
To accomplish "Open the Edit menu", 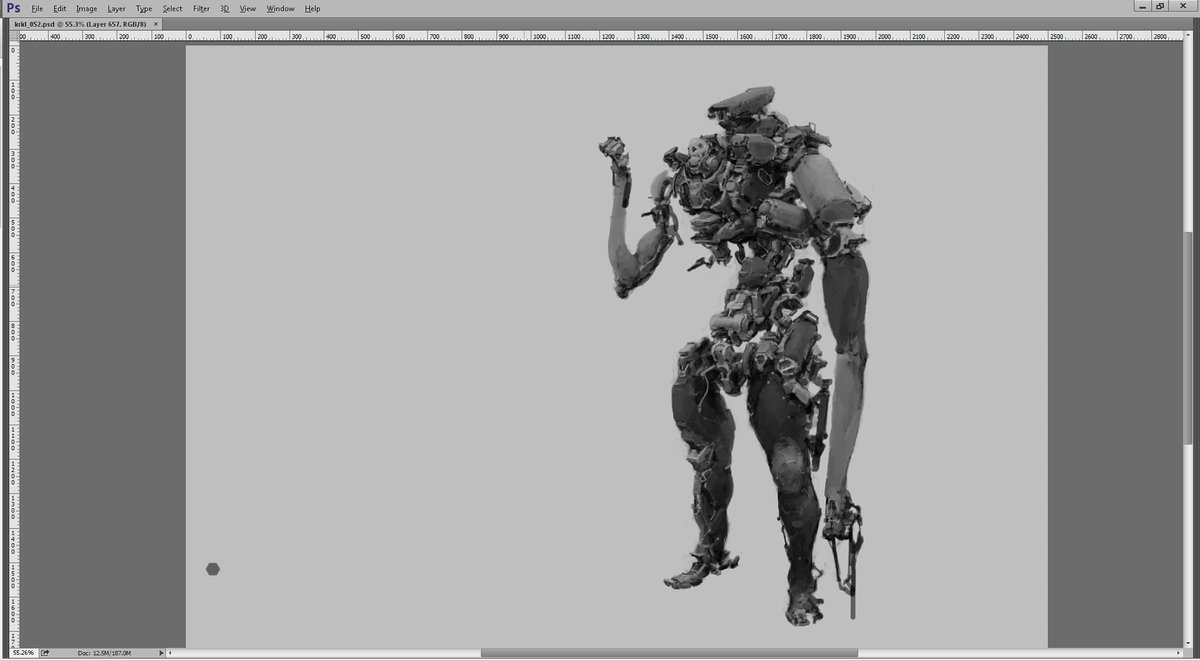I will click(60, 8).
